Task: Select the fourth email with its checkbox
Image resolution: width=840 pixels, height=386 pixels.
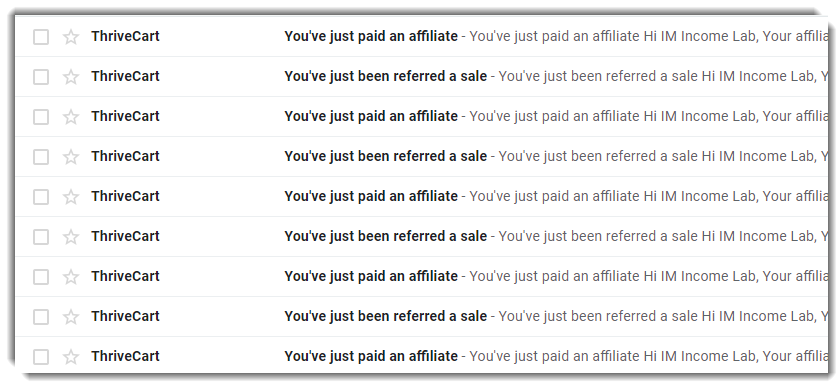Action: point(41,157)
